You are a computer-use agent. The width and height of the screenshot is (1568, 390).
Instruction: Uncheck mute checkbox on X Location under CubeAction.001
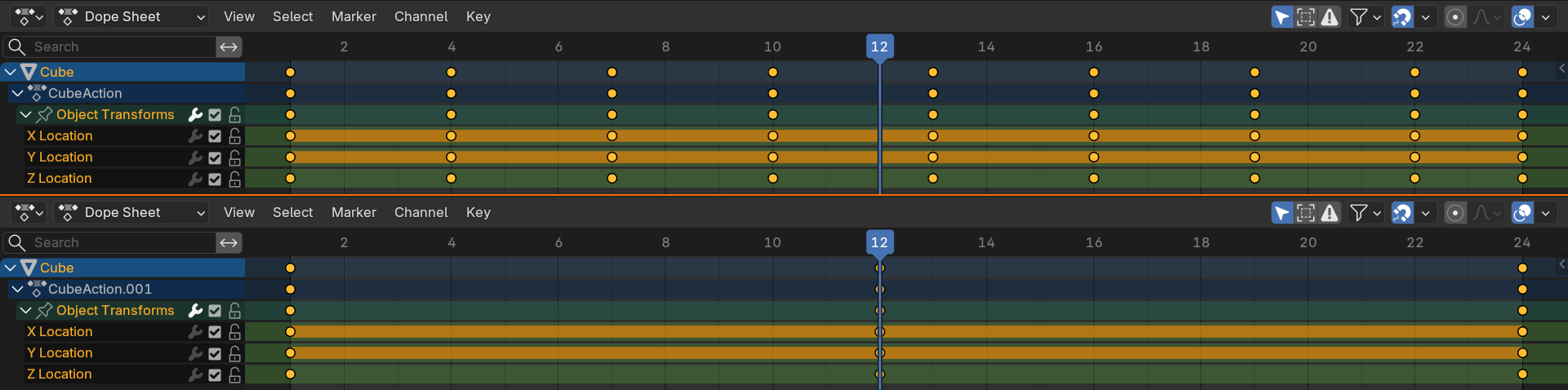215,331
